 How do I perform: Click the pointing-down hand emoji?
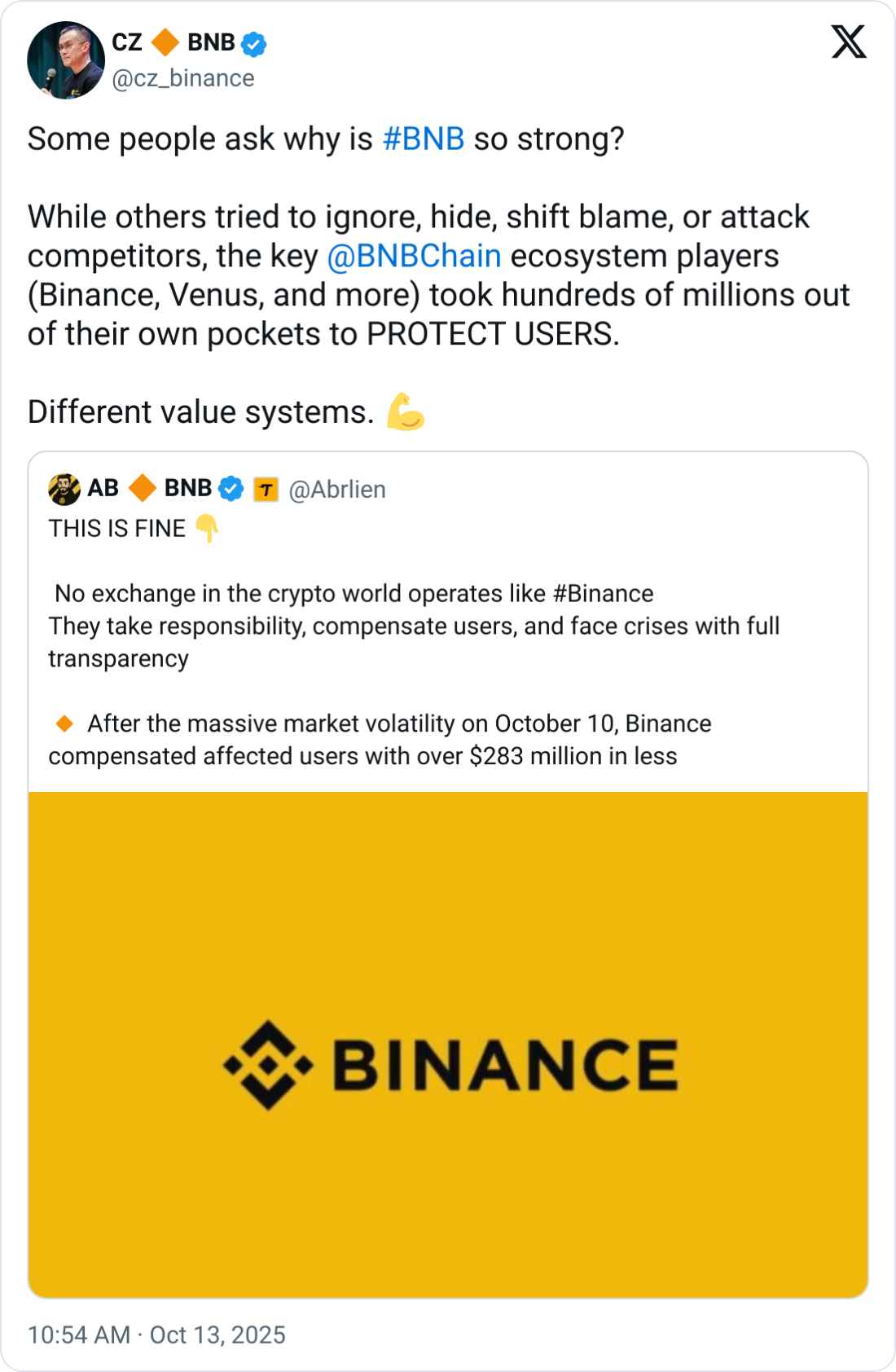(x=207, y=528)
